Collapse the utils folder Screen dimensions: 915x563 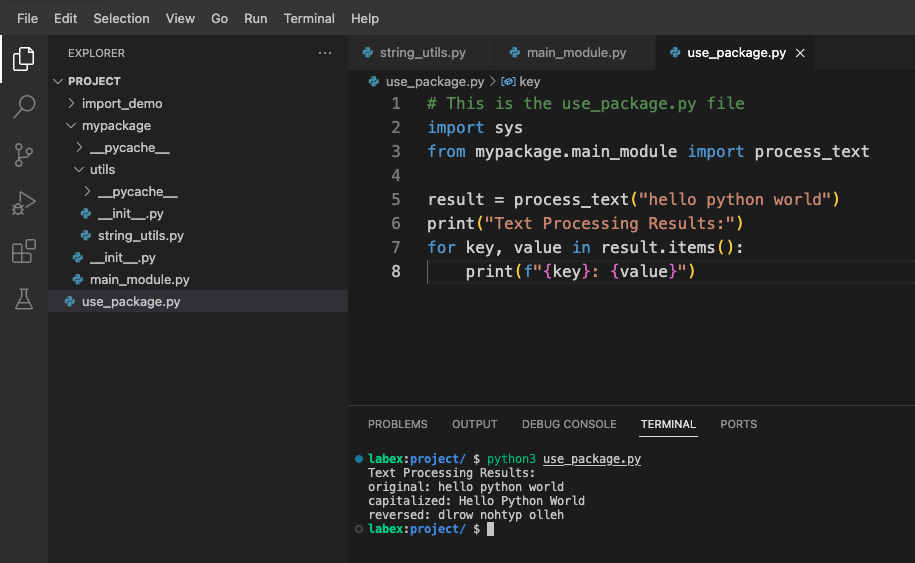coord(102,170)
